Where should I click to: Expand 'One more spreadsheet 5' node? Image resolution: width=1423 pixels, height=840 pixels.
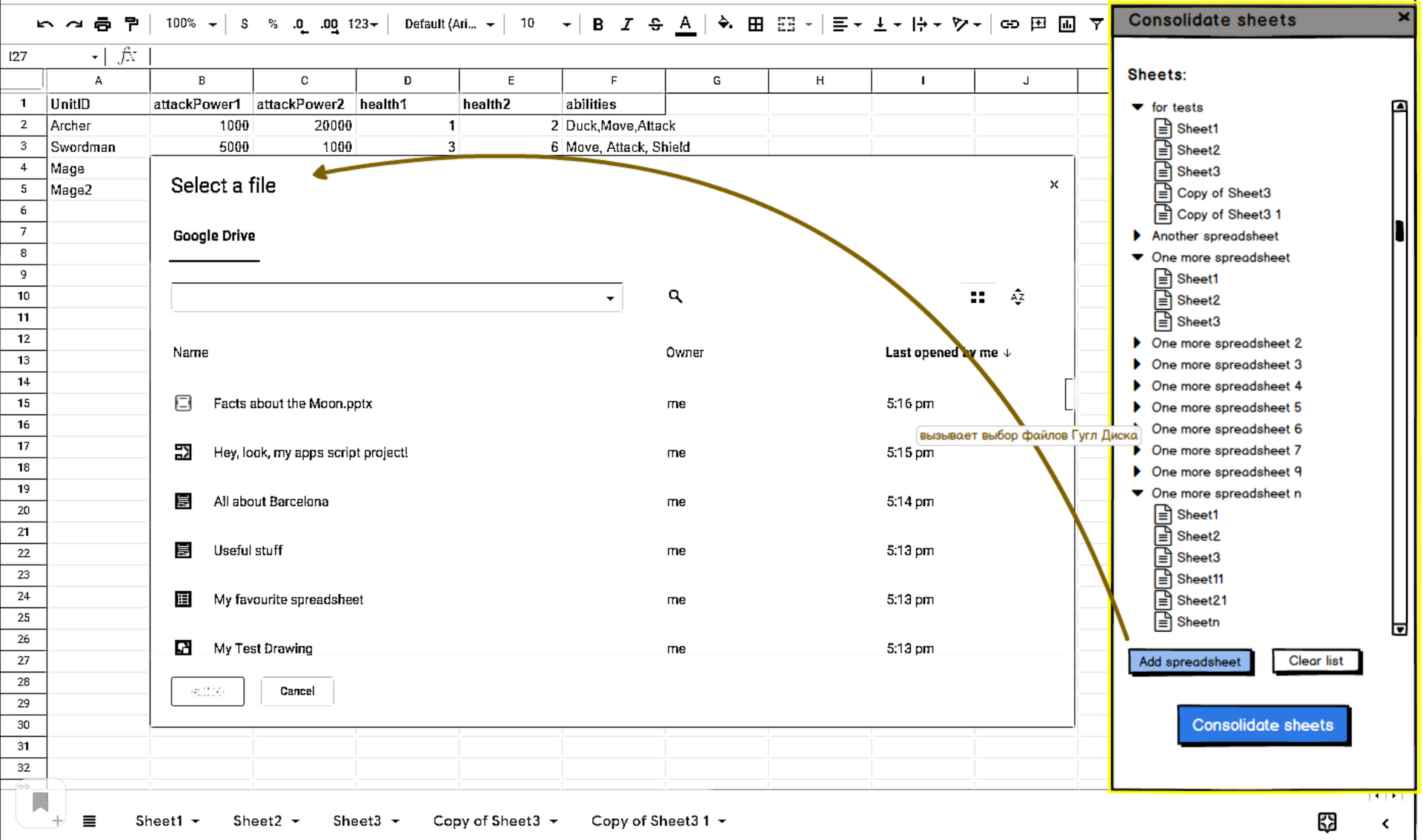tap(1137, 407)
